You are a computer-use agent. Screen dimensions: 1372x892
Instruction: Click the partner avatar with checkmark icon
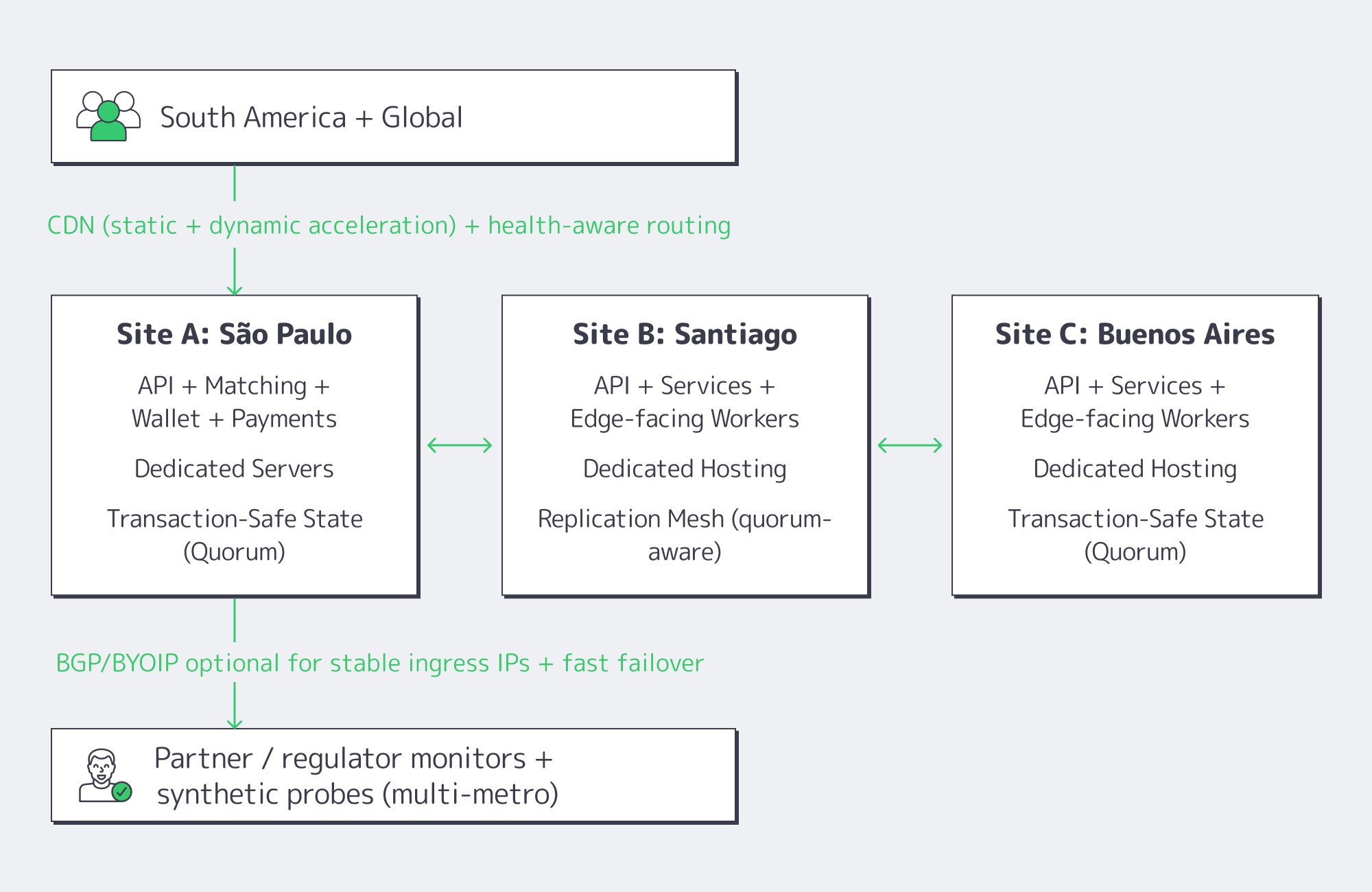tap(104, 776)
